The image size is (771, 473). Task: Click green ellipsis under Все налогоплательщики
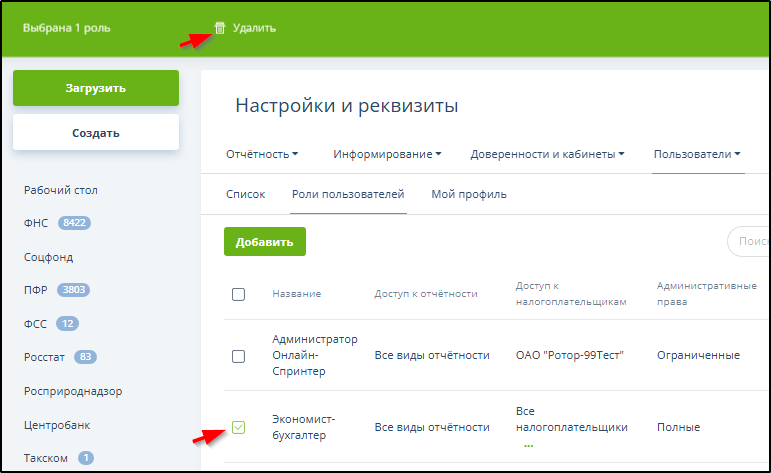click(529, 445)
